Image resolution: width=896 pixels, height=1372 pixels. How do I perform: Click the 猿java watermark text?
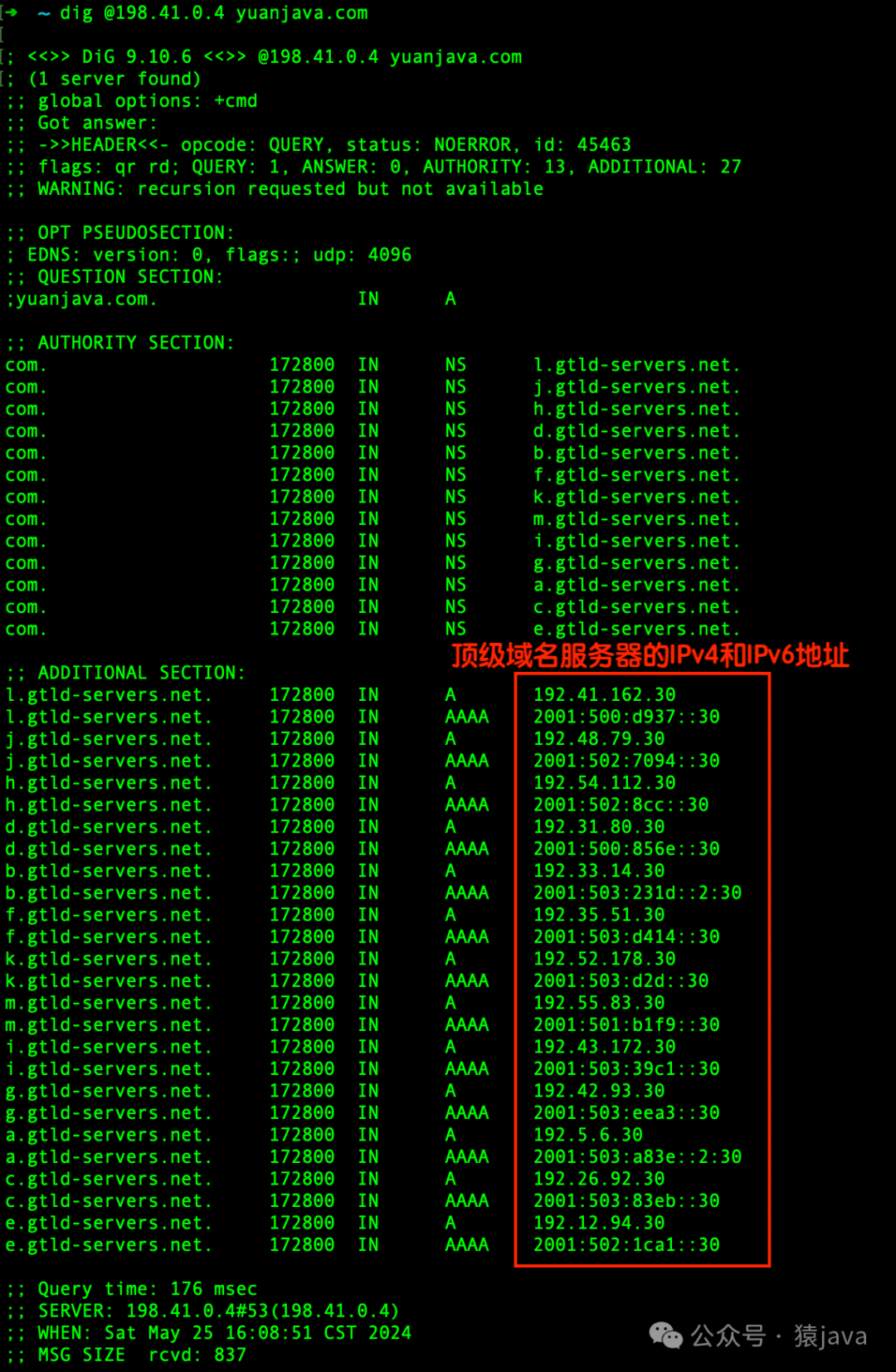(x=830, y=1336)
